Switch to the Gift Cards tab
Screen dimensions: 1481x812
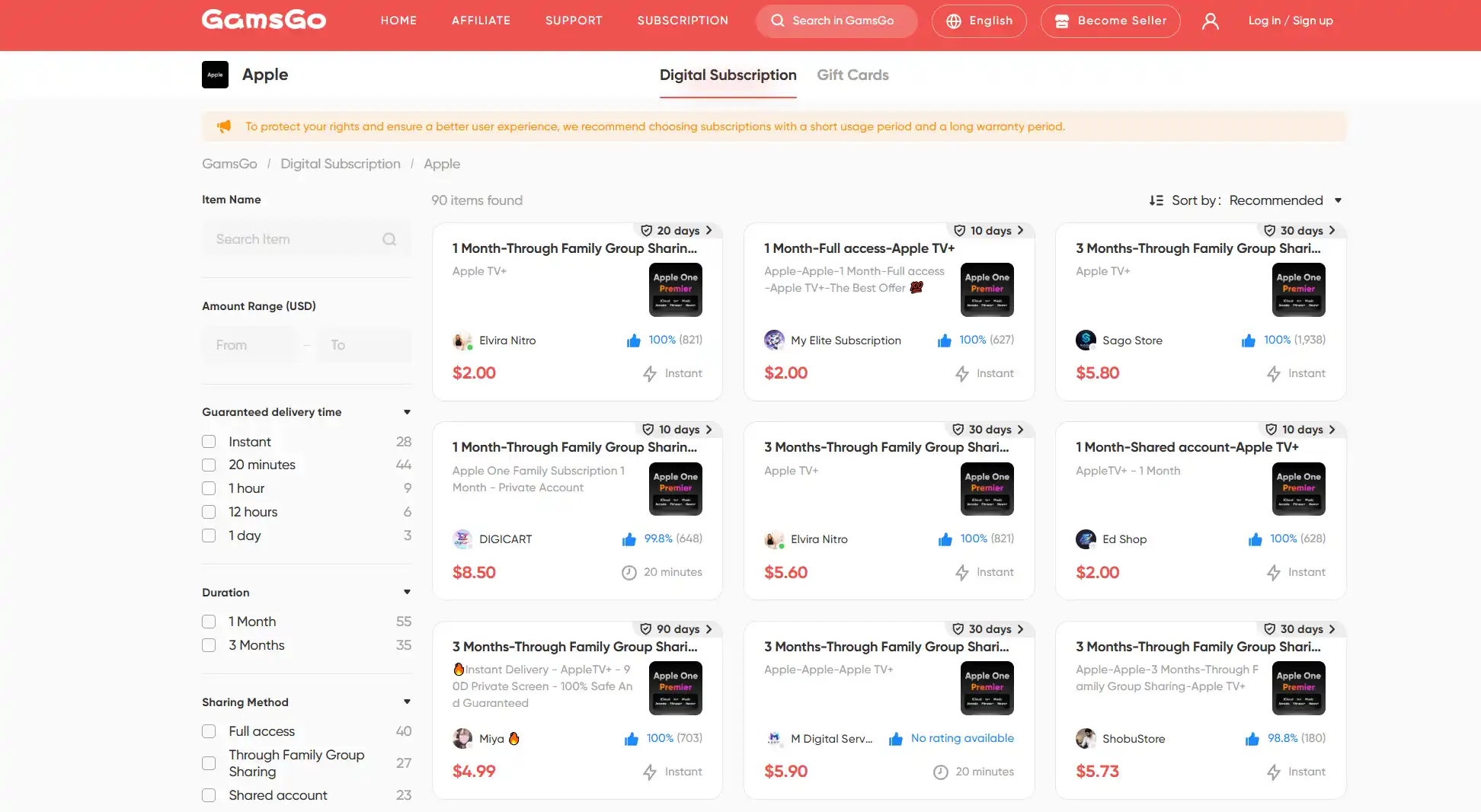pos(852,75)
